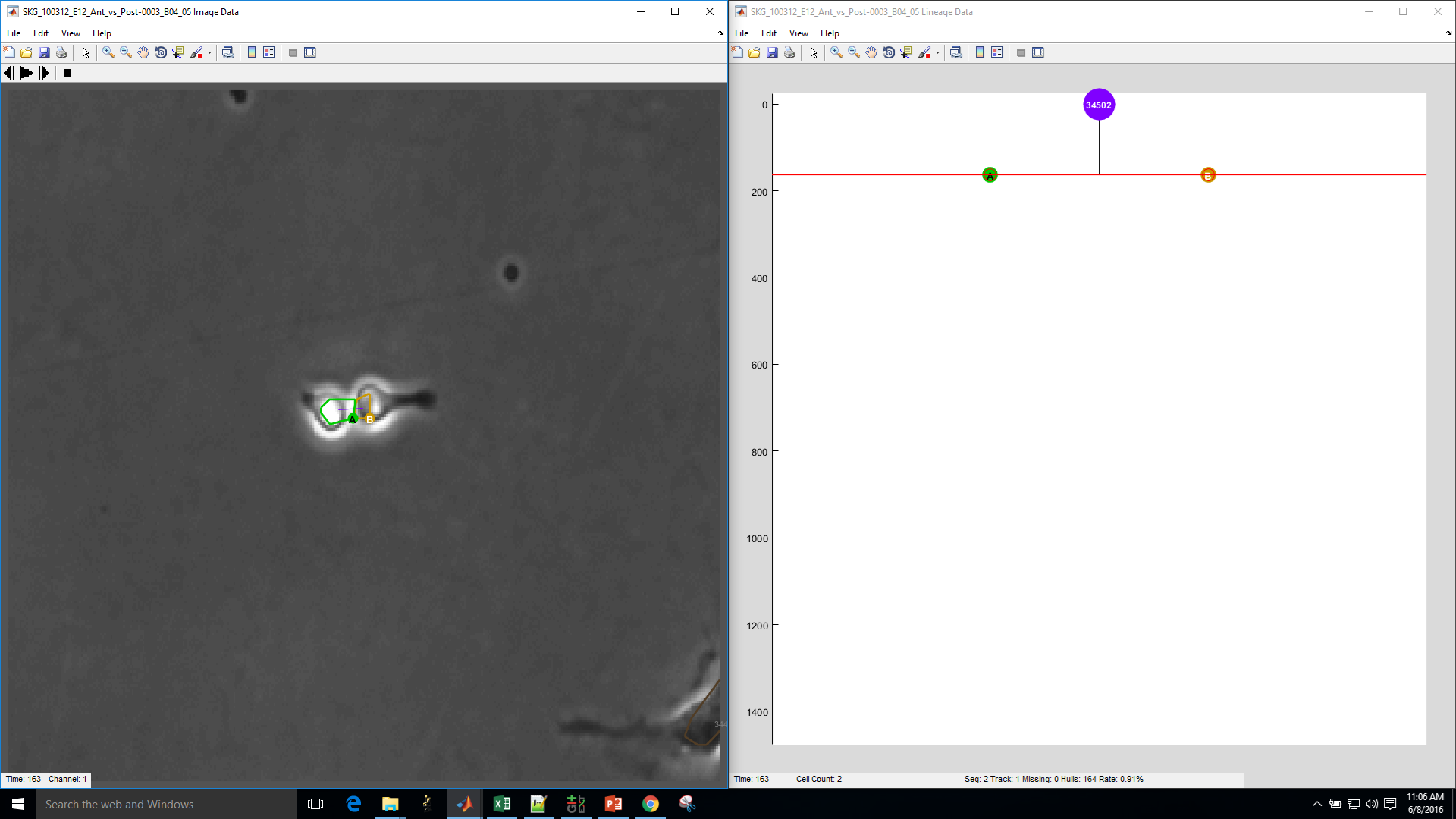Open Edit menu in Lineage Data window
The height and width of the screenshot is (819, 1456).
(769, 33)
